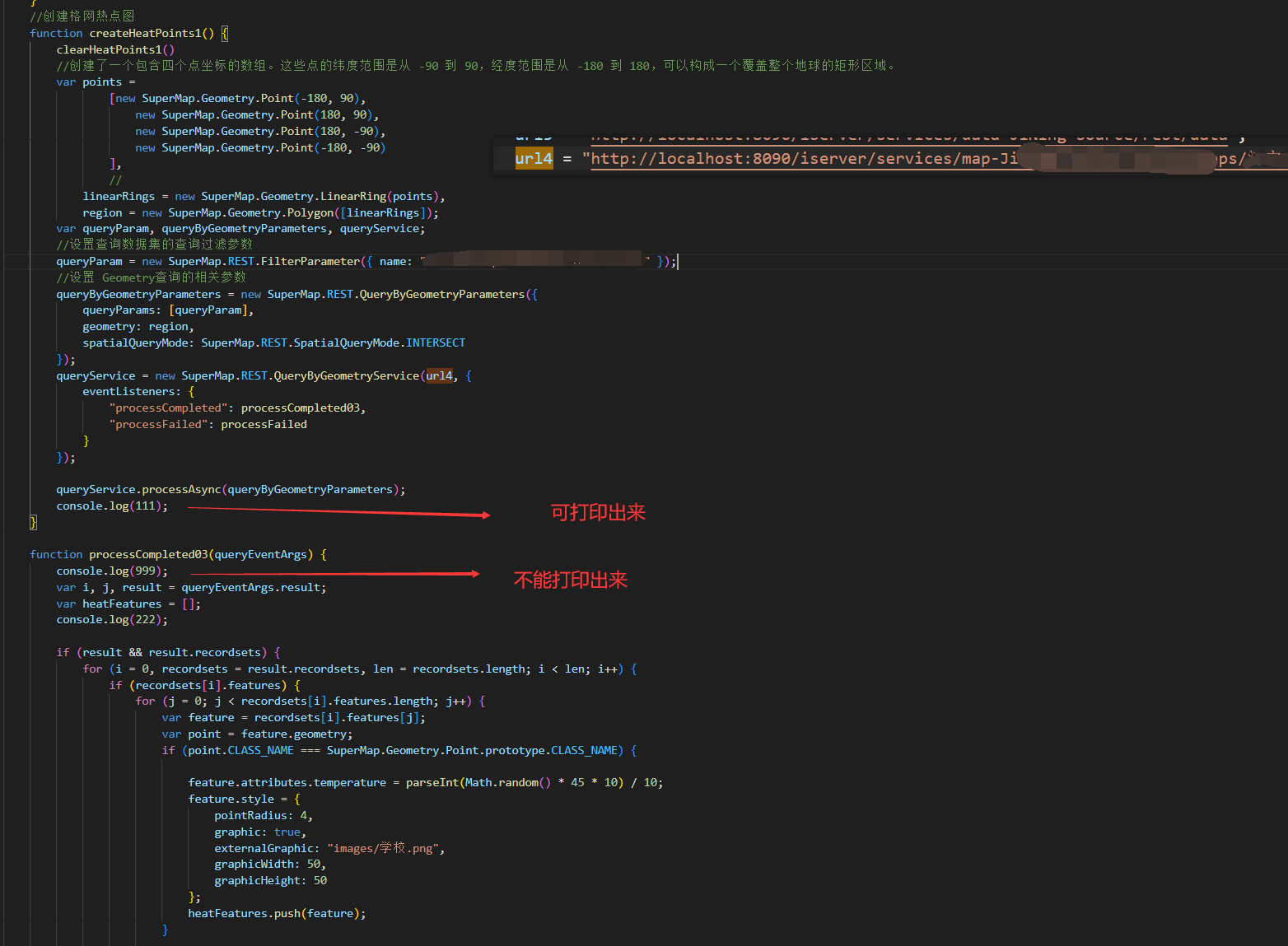Viewport: 1288px width, 946px height.
Task: Click console.log(222) statement
Action: (112, 619)
